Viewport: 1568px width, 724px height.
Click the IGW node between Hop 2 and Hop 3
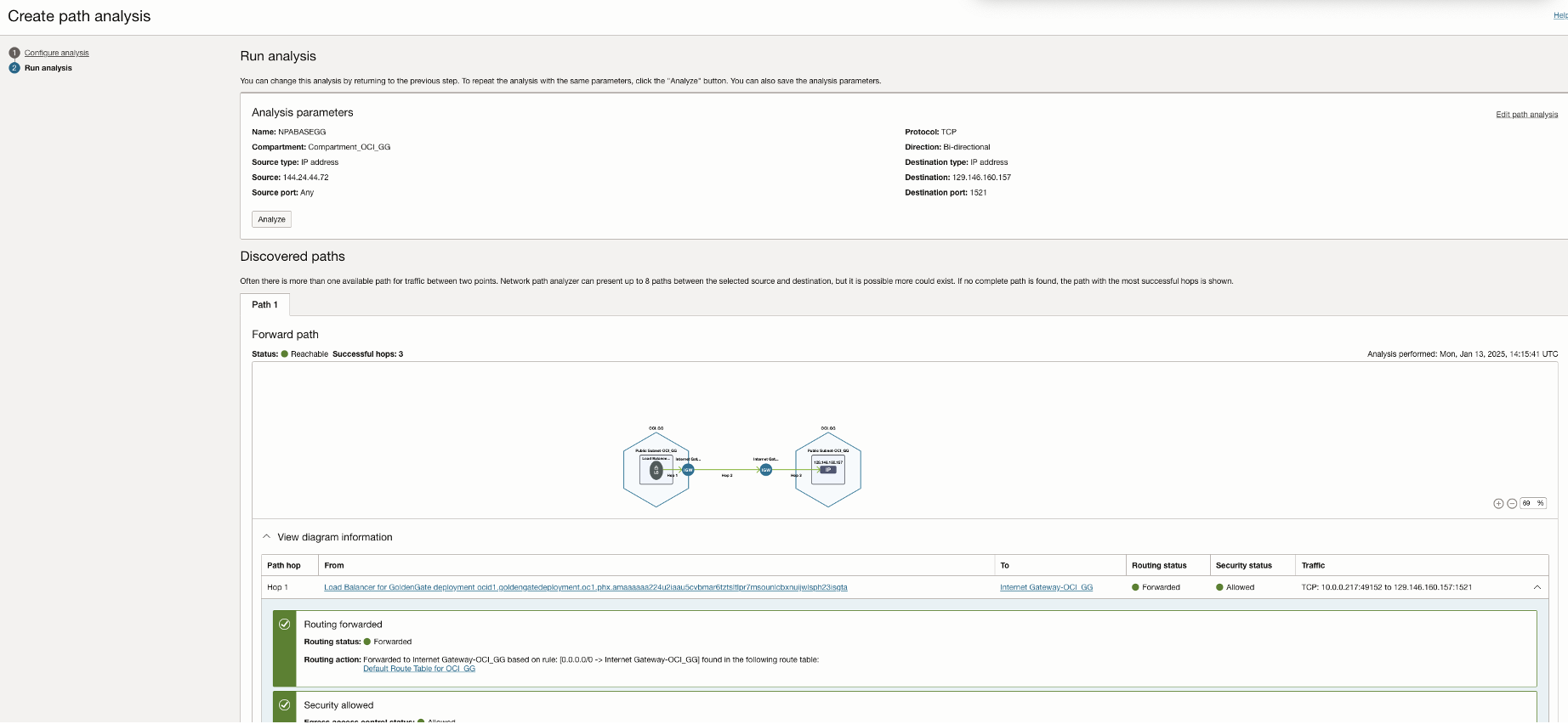766,469
